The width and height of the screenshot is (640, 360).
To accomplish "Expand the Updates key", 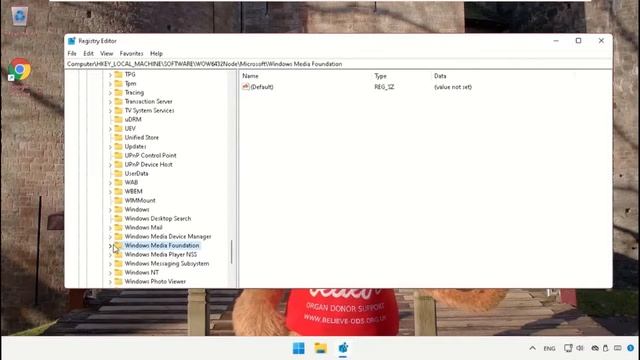I will coord(110,147).
